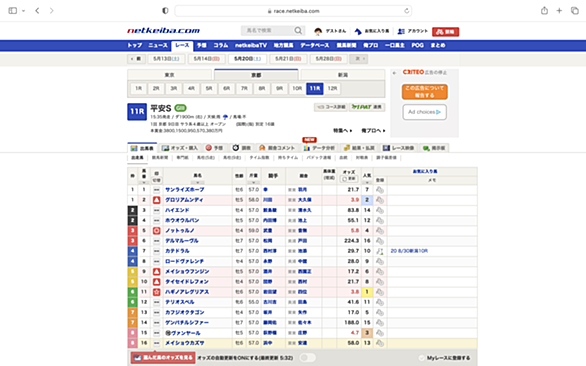
Task: Click the IPAT link button
Action: [367, 107]
